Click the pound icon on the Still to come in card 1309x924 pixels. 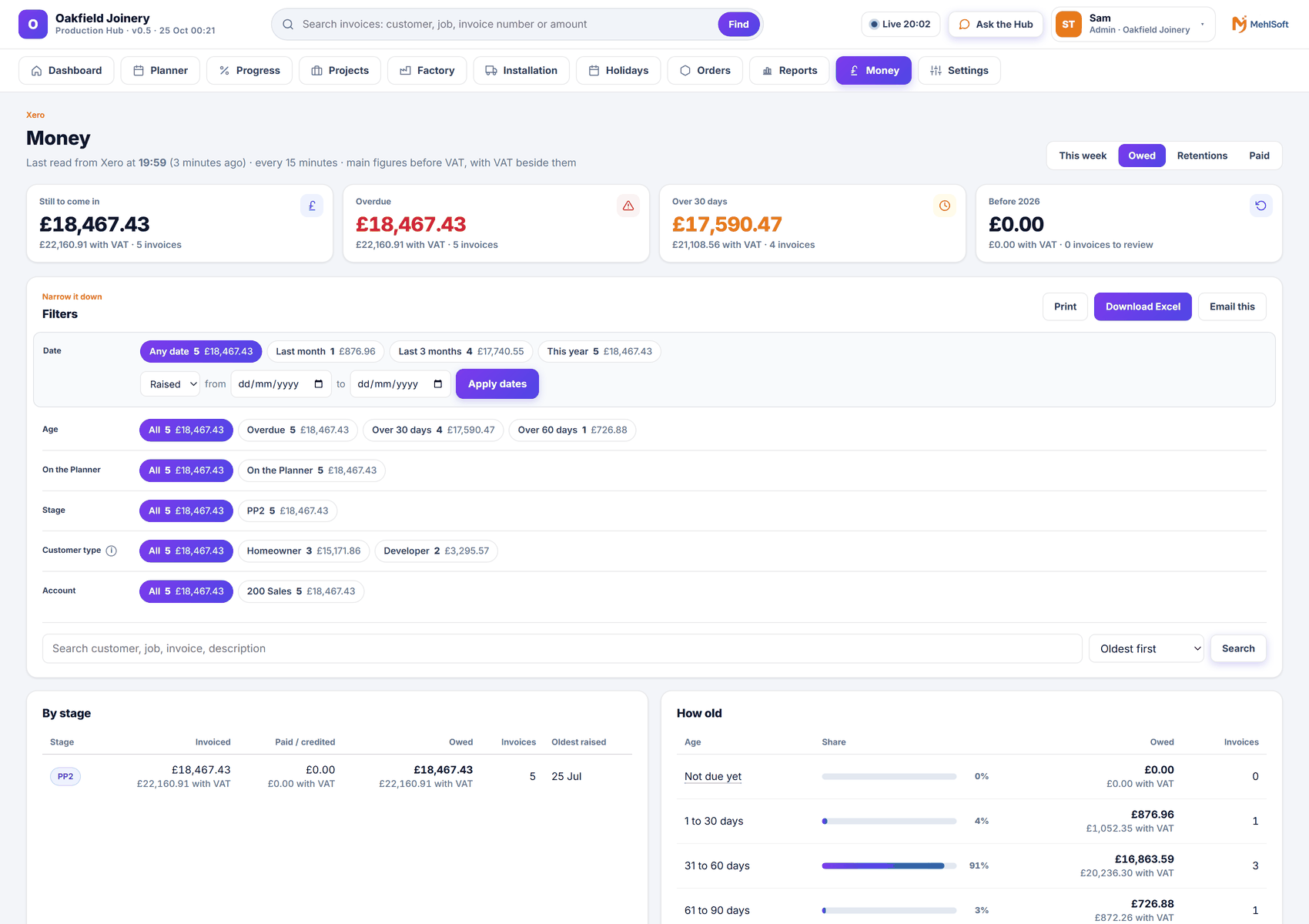pos(312,206)
